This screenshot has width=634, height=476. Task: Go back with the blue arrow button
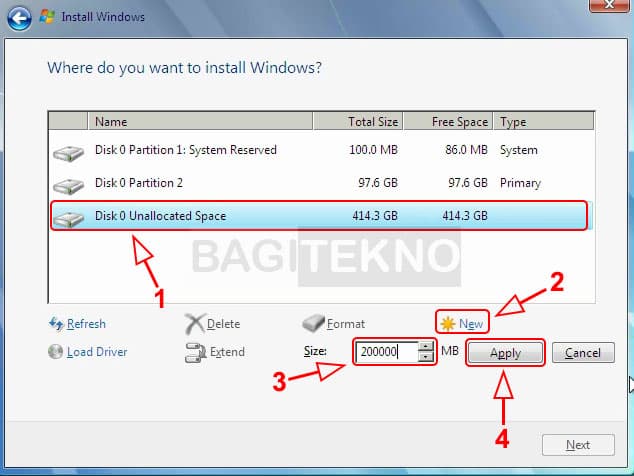pos(19,18)
